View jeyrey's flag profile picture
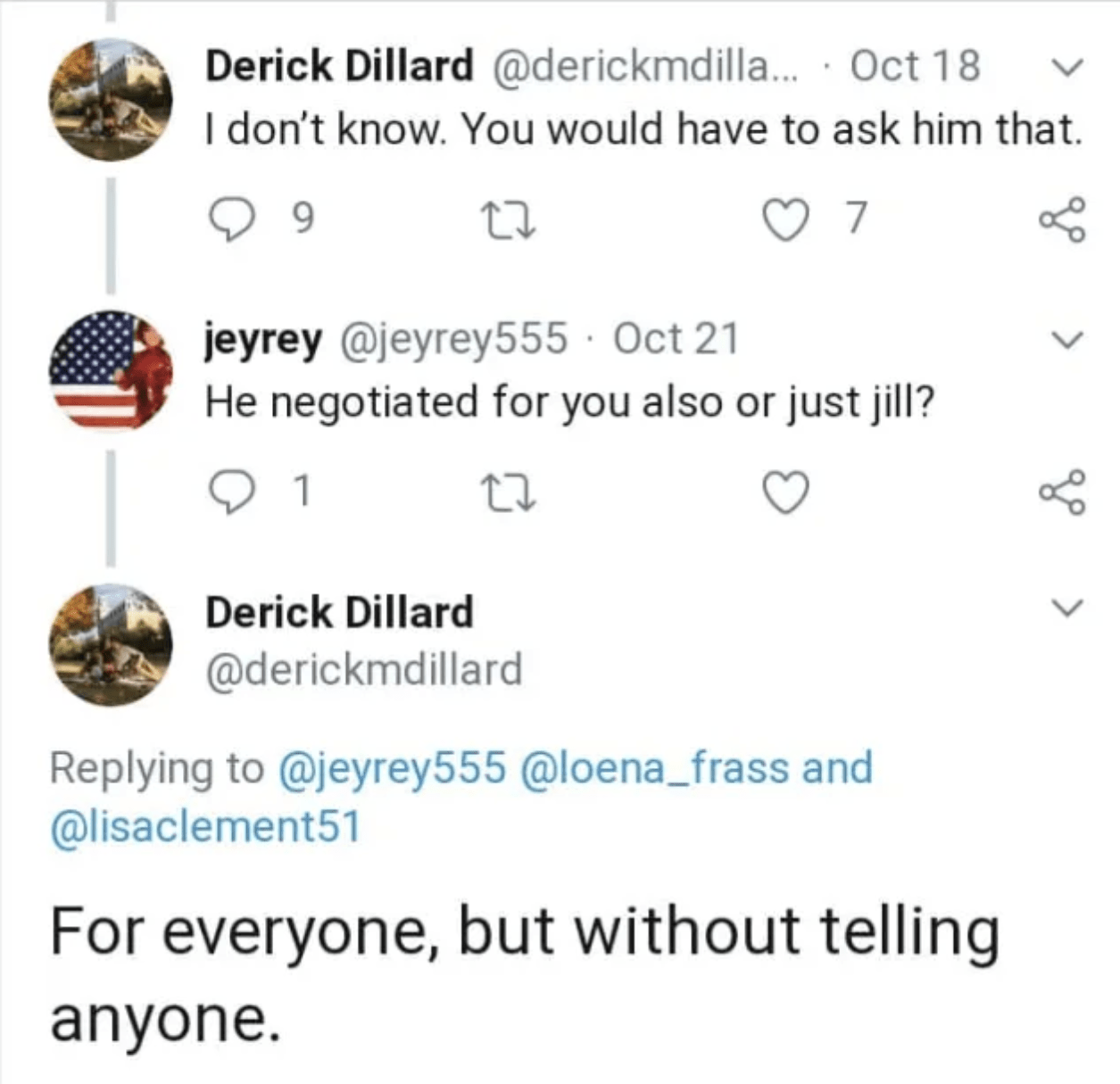 point(112,369)
